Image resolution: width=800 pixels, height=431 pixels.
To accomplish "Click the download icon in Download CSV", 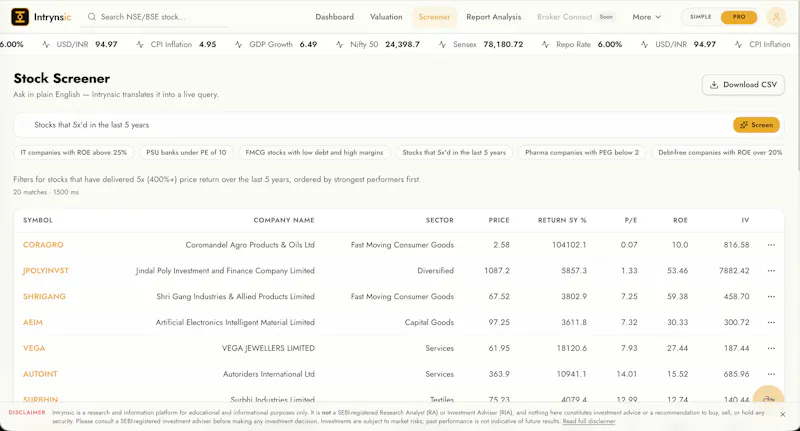I will click(x=714, y=85).
